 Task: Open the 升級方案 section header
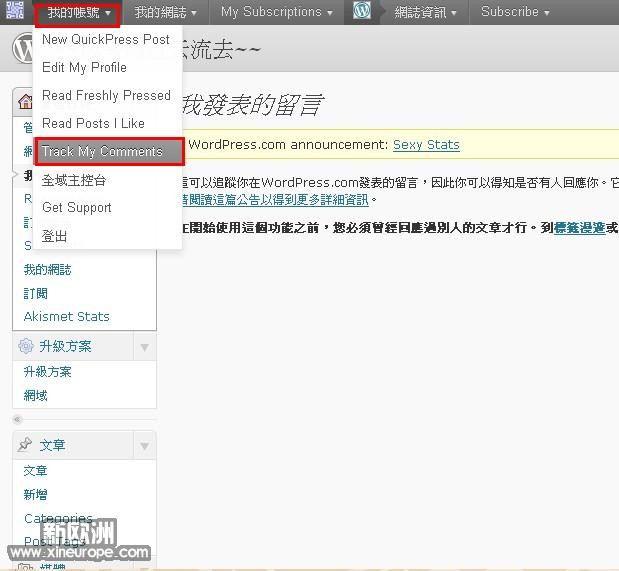[65, 346]
